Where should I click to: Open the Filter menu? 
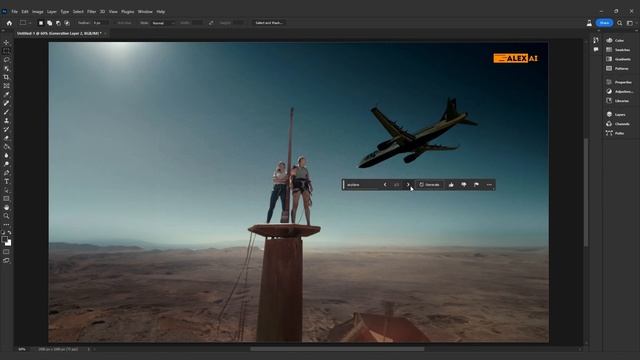pos(91,12)
